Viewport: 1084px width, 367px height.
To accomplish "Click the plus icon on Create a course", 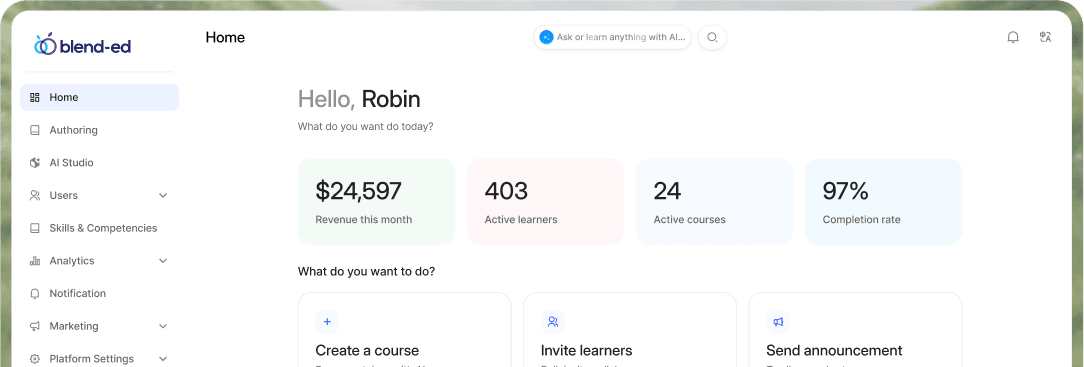I will coord(327,321).
